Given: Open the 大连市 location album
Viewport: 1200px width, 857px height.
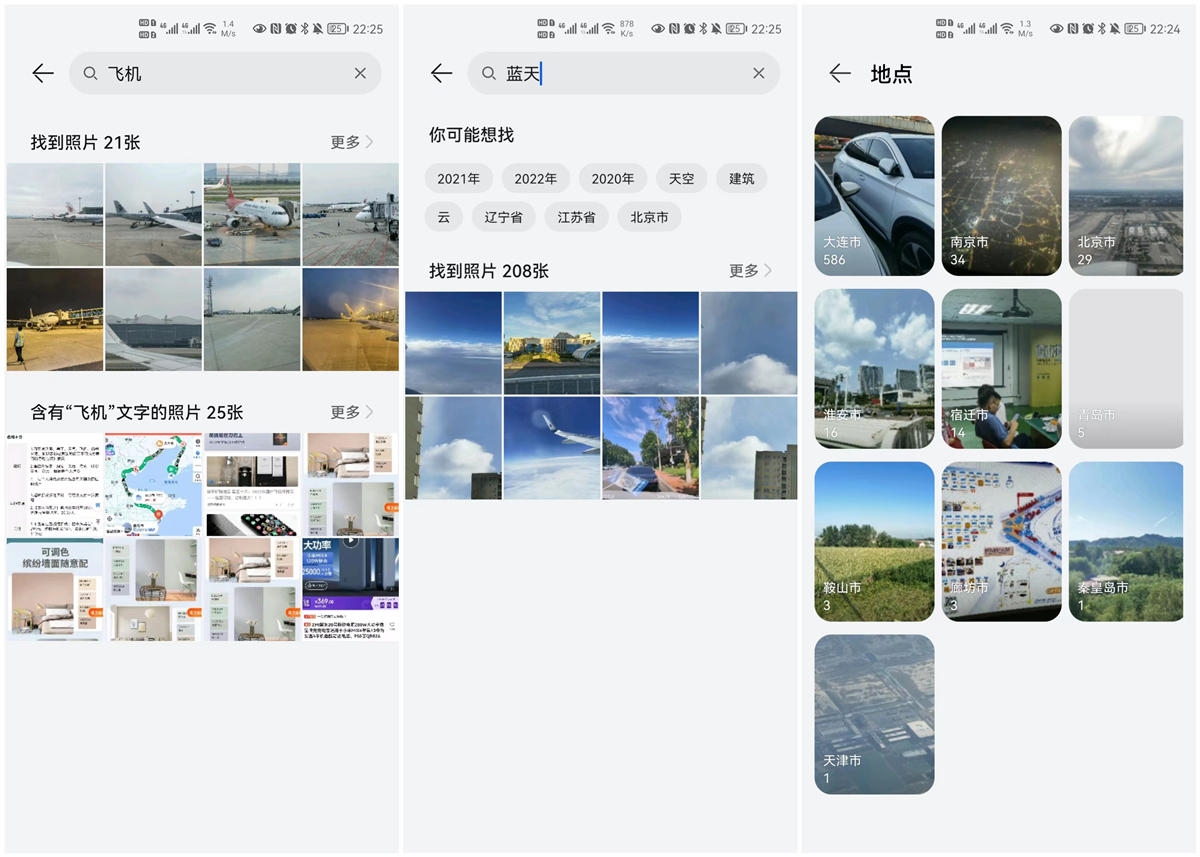Looking at the screenshot, I should [x=874, y=195].
